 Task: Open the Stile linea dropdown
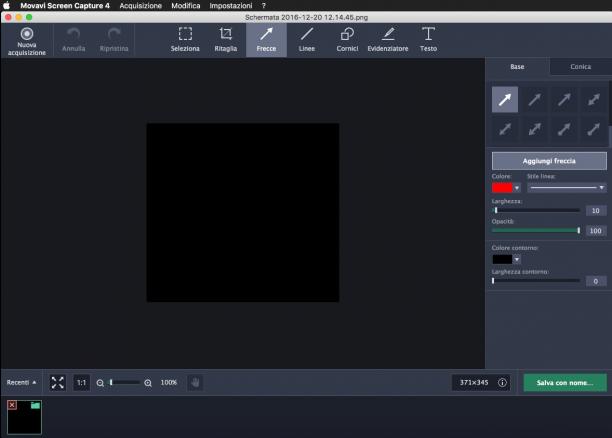click(567, 188)
